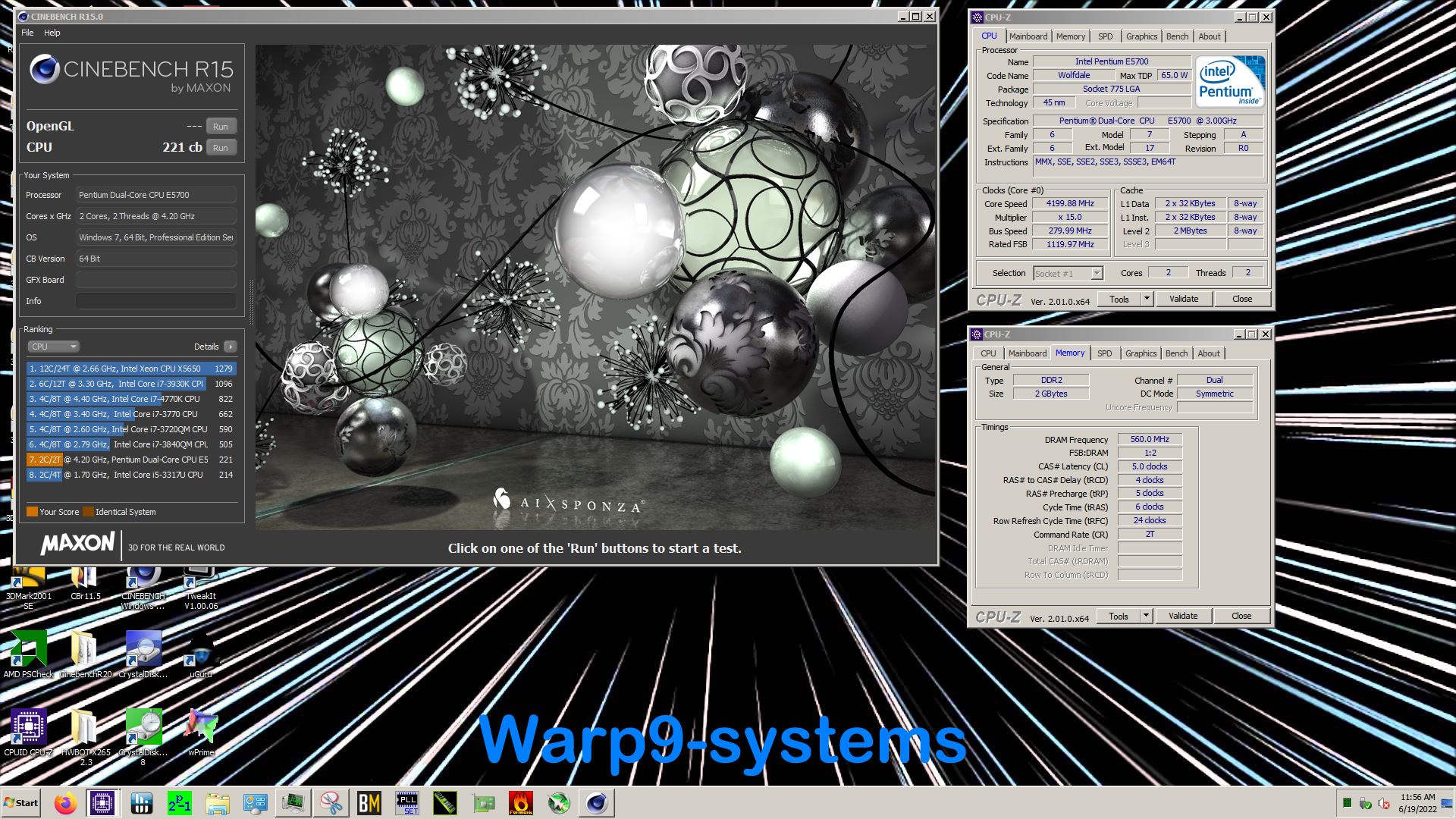
Task: Open the AMD PSCheck desktop shortcut
Action: pyautogui.click(x=29, y=654)
